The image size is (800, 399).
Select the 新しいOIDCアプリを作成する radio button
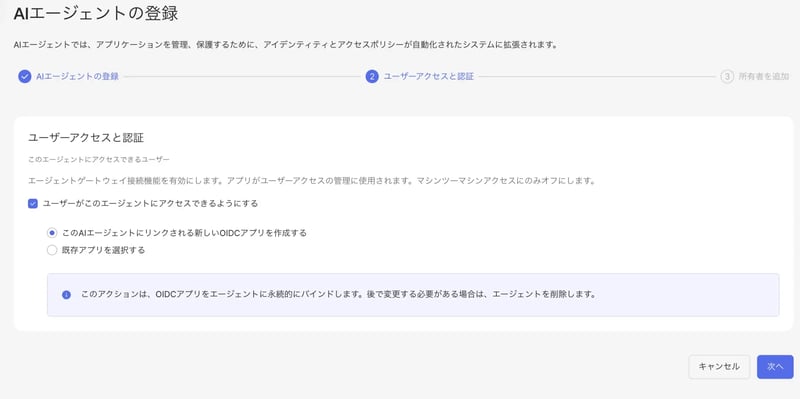coord(52,233)
